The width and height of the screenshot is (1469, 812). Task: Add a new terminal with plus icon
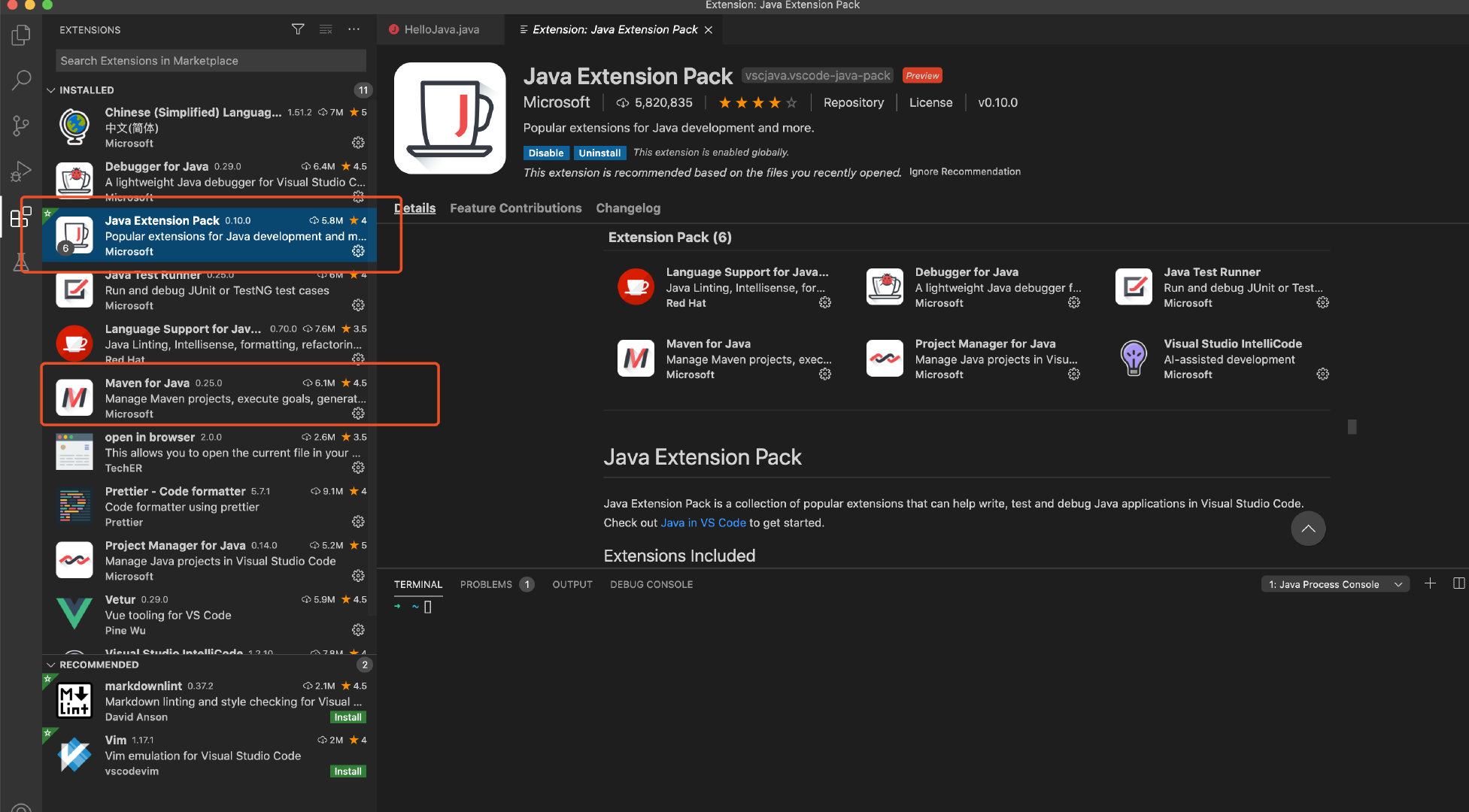pos(1430,583)
